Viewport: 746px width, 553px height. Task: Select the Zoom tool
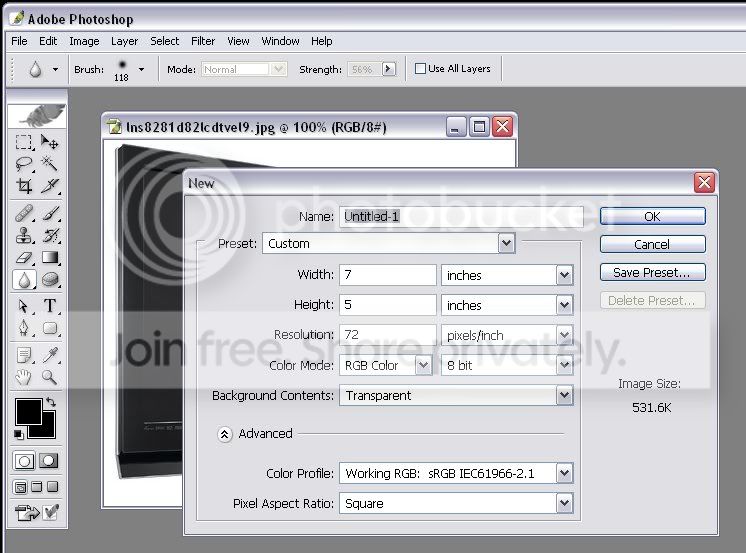pyautogui.click(x=49, y=377)
